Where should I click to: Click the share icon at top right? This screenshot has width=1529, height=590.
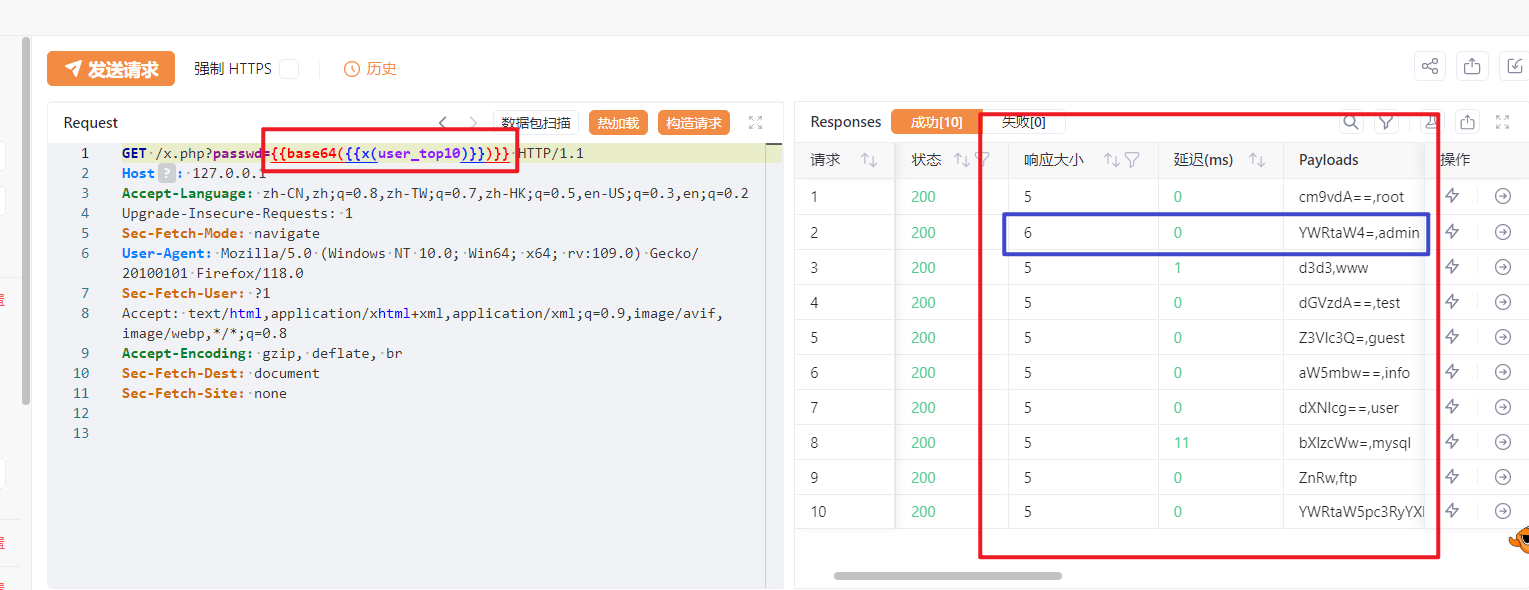coord(1430,67)
